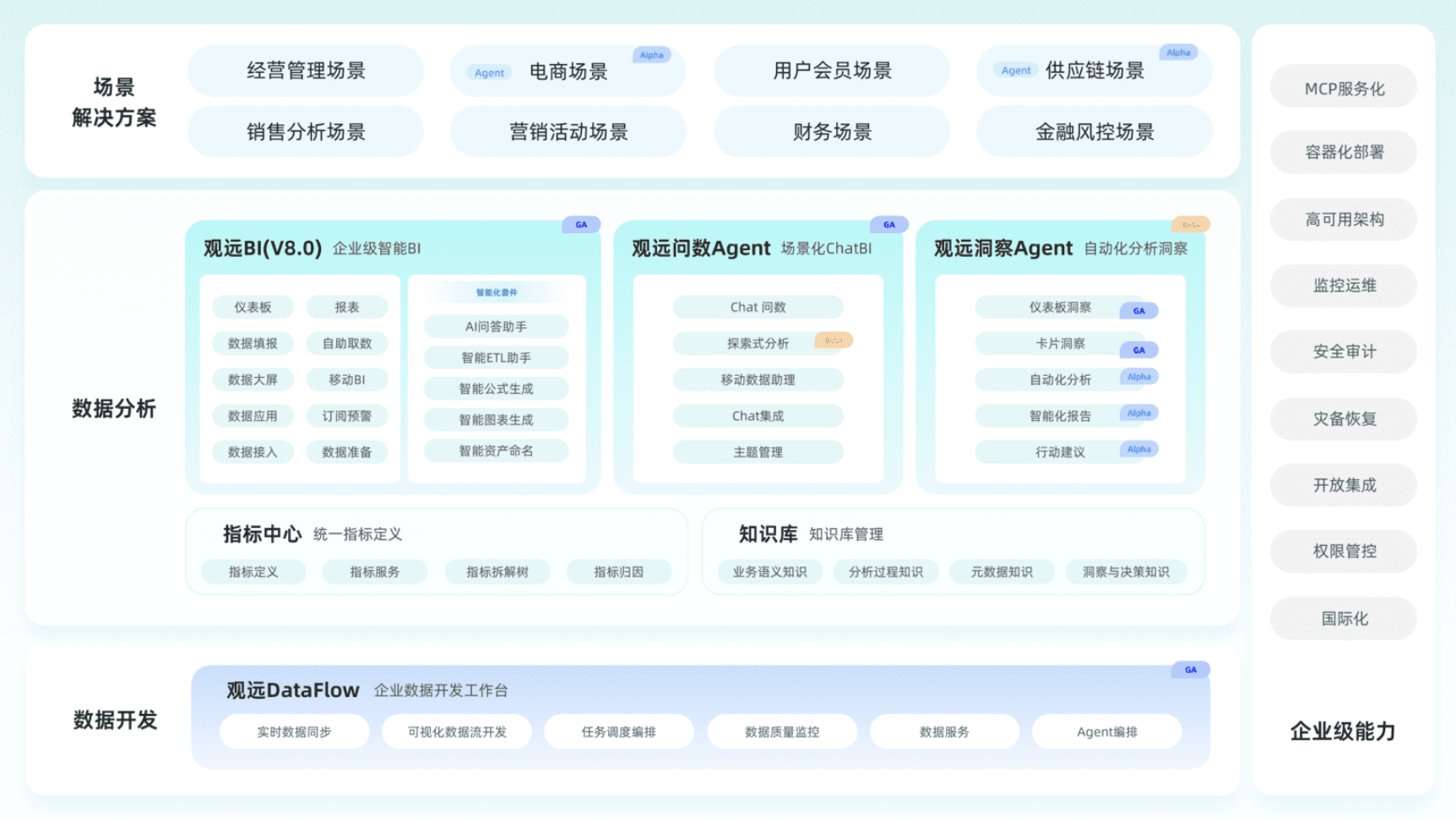Select 数据服务 in 观远DataFlow
This screenshot has height=818, width=1456.
click(944, 732)
